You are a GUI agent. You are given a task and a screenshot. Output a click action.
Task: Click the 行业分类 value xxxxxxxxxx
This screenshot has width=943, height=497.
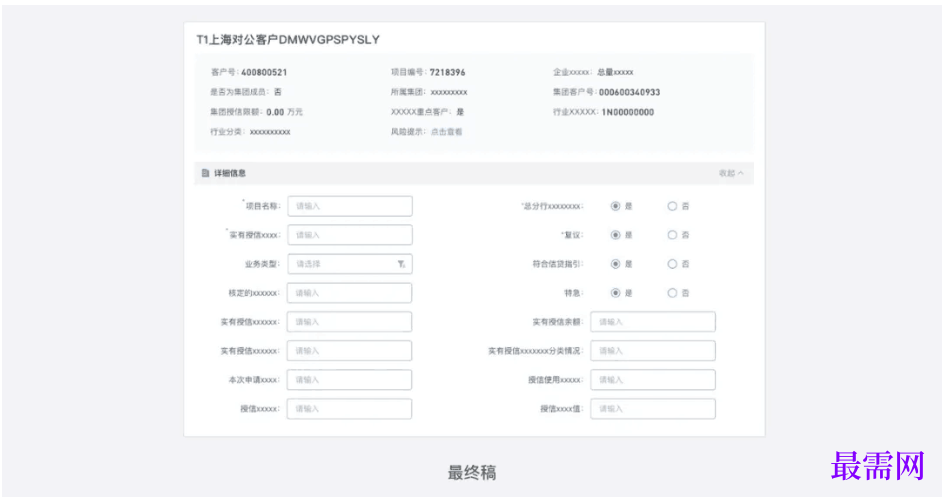tap(270, 132)
